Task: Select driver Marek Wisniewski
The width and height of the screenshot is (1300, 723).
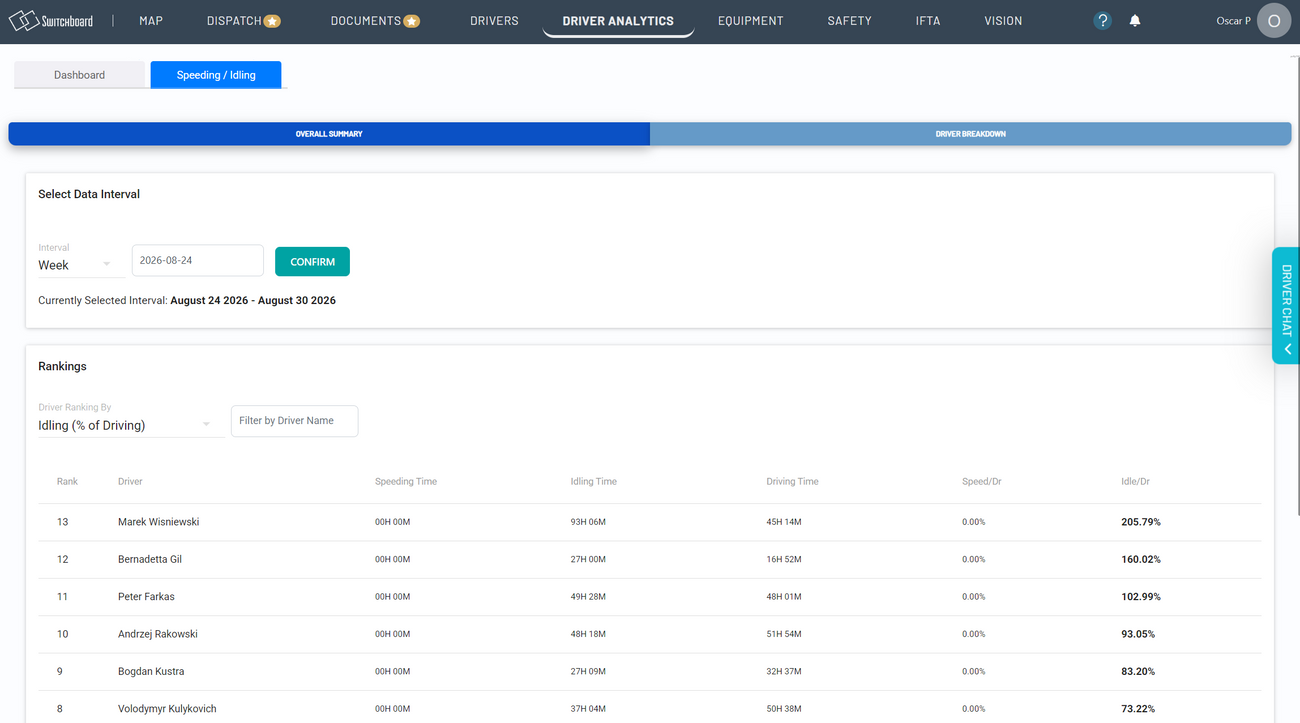Action: tap(158, 522)
